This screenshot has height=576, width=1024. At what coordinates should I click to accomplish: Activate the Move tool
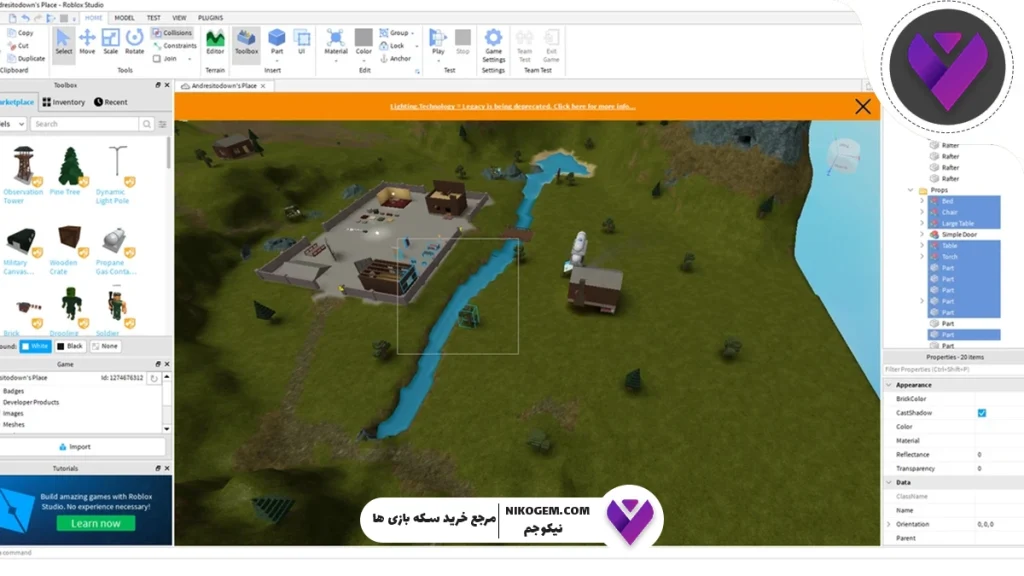(87, 42)
